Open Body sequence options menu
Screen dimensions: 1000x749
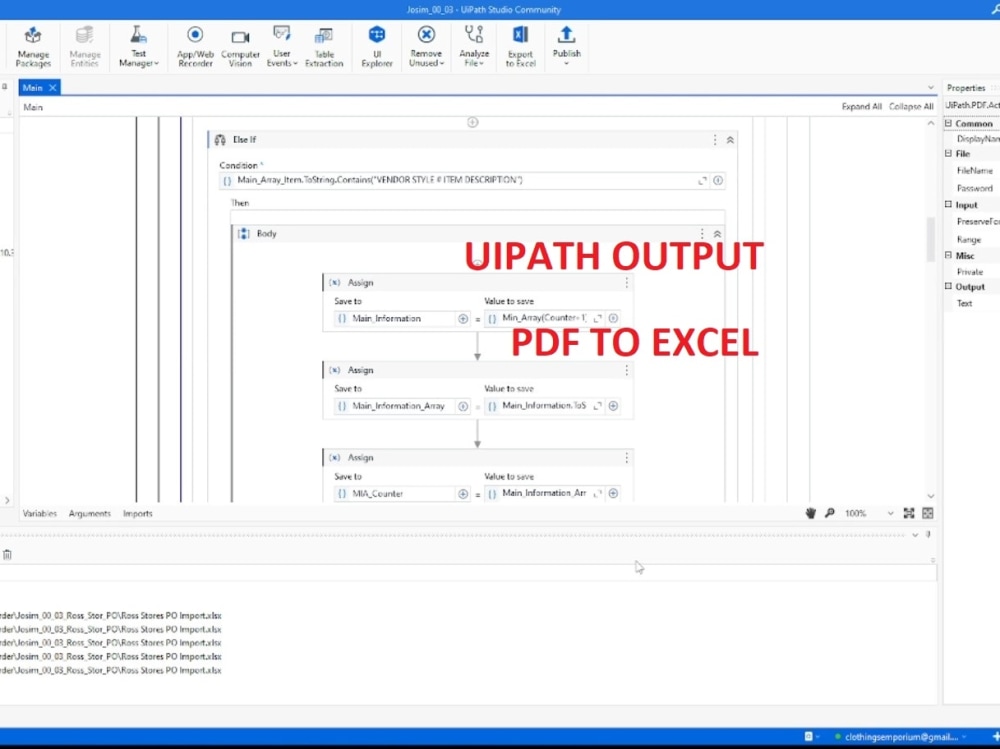702,234
